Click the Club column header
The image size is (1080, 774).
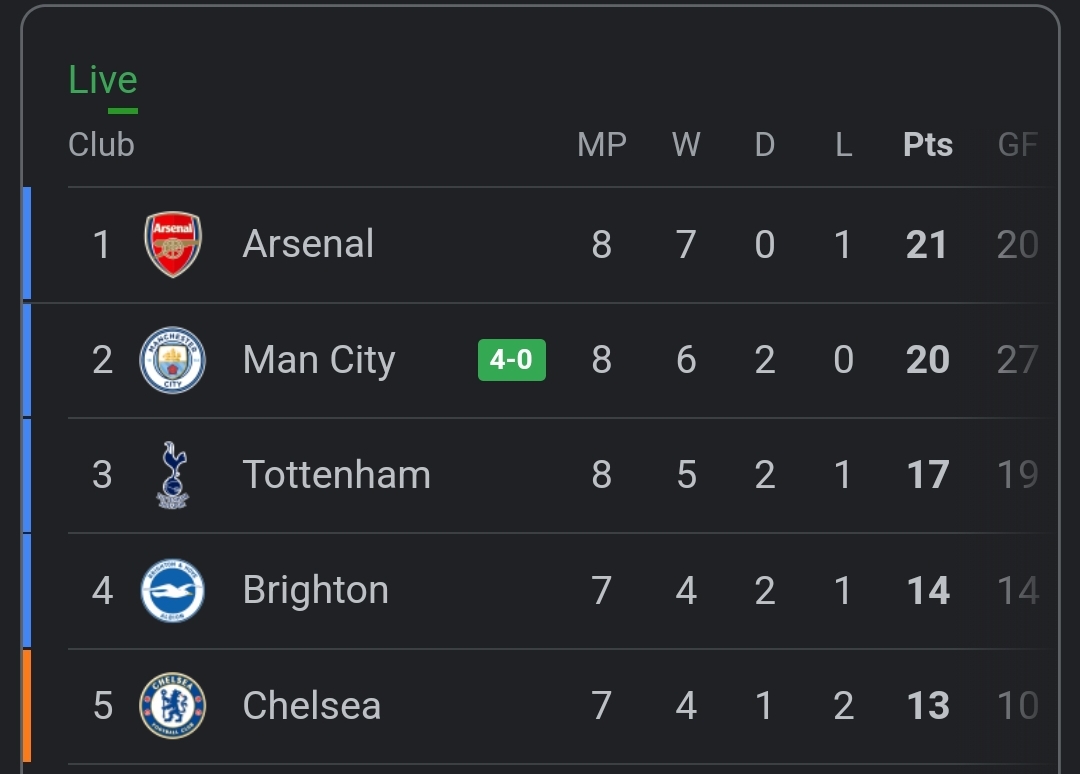point(101,145)
